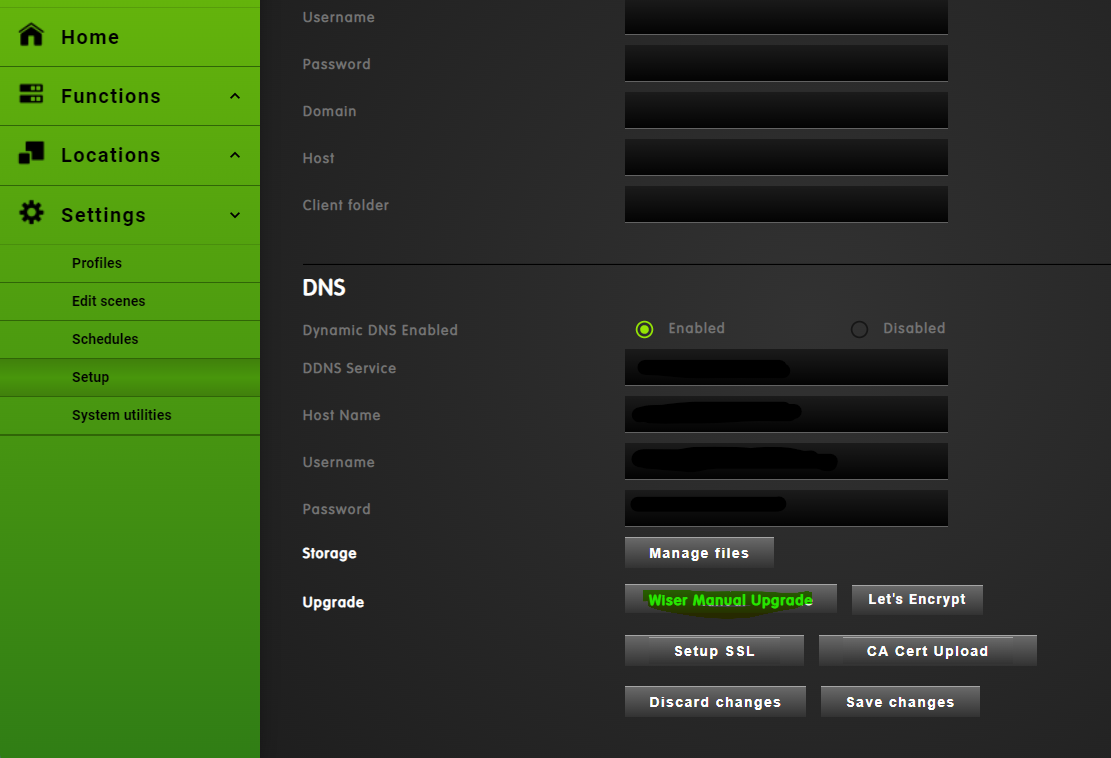Expand the Functions chevron

click(235, 96)
